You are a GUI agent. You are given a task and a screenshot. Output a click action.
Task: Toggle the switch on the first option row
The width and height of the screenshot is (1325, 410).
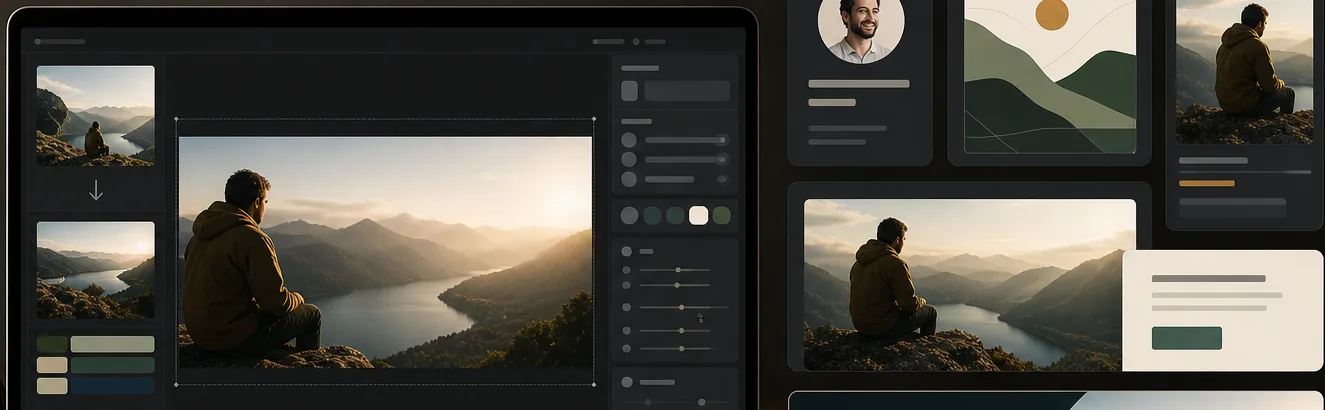pyautogui.click(x=721, y=140)
